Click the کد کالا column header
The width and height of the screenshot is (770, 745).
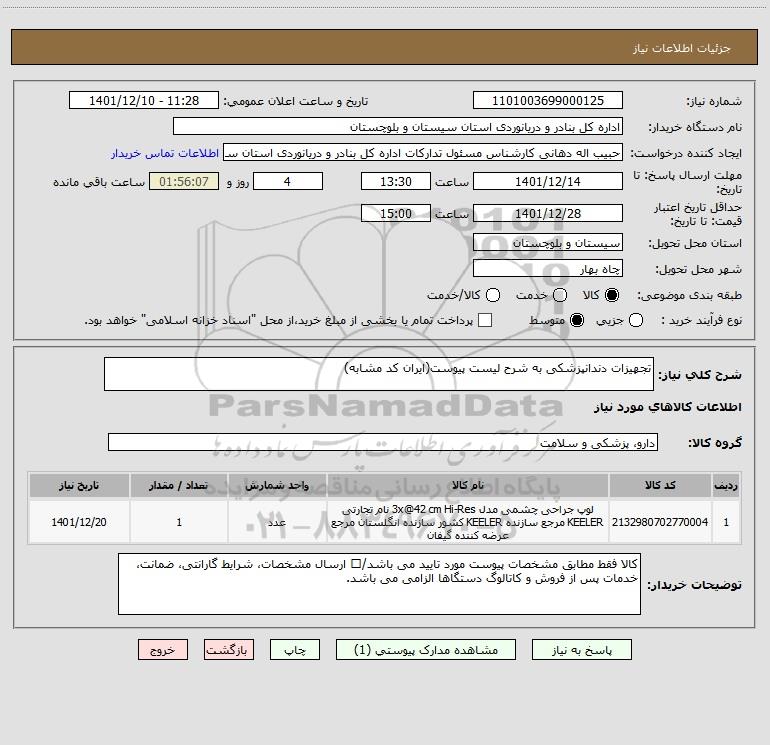click(x=660, y=485)
